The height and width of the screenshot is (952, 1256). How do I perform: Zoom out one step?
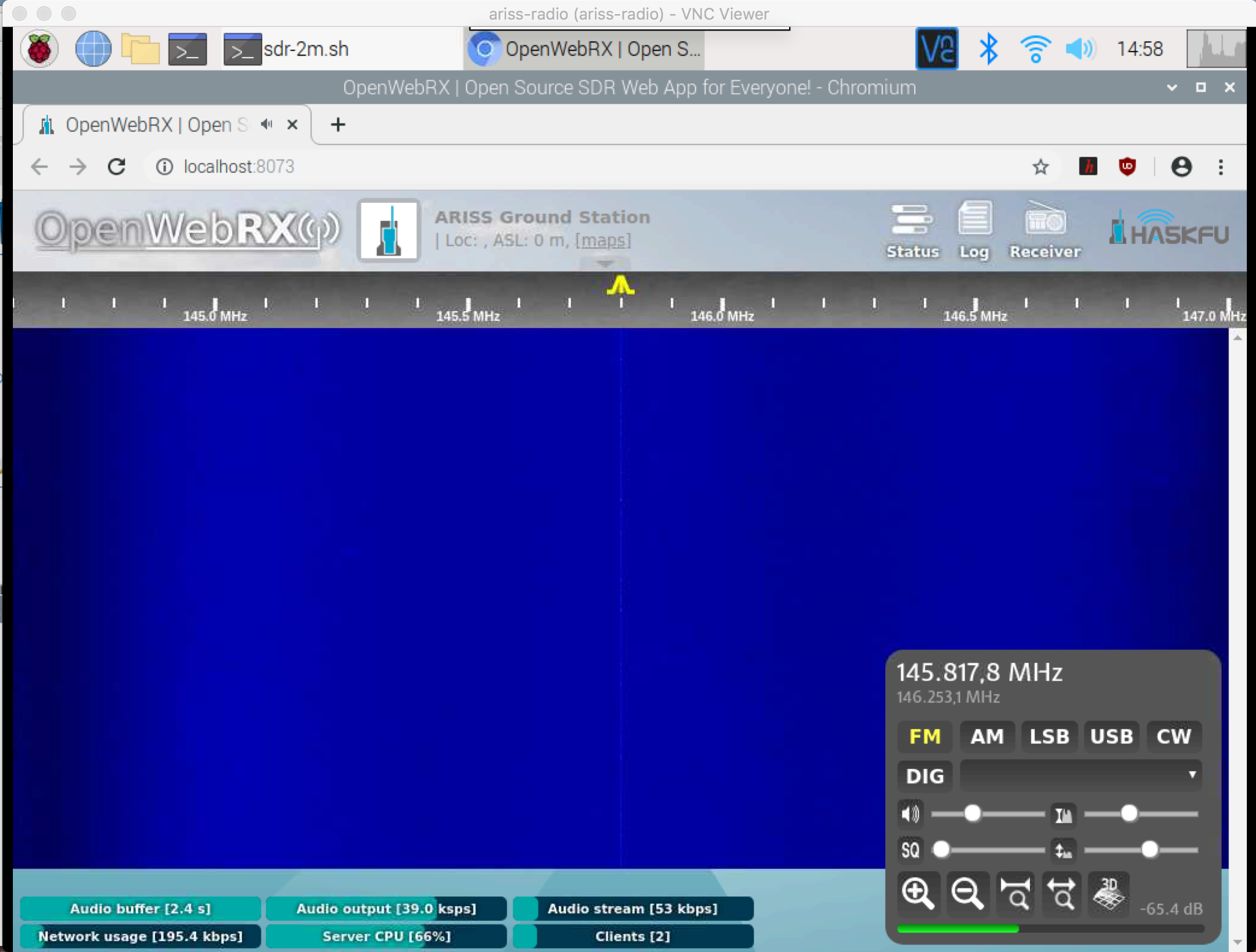click(967, 893)
